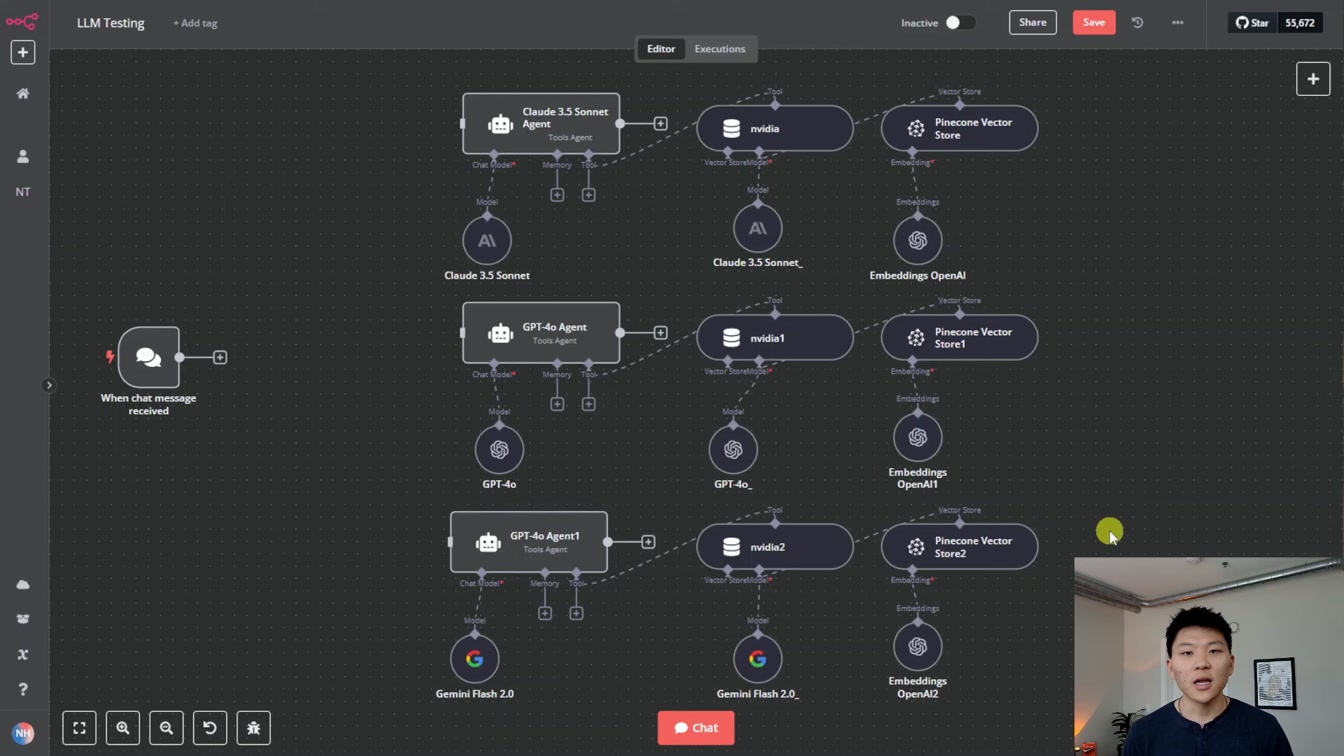Zoom in on the canvas
1344x756 pixels.
coord(123,728)
